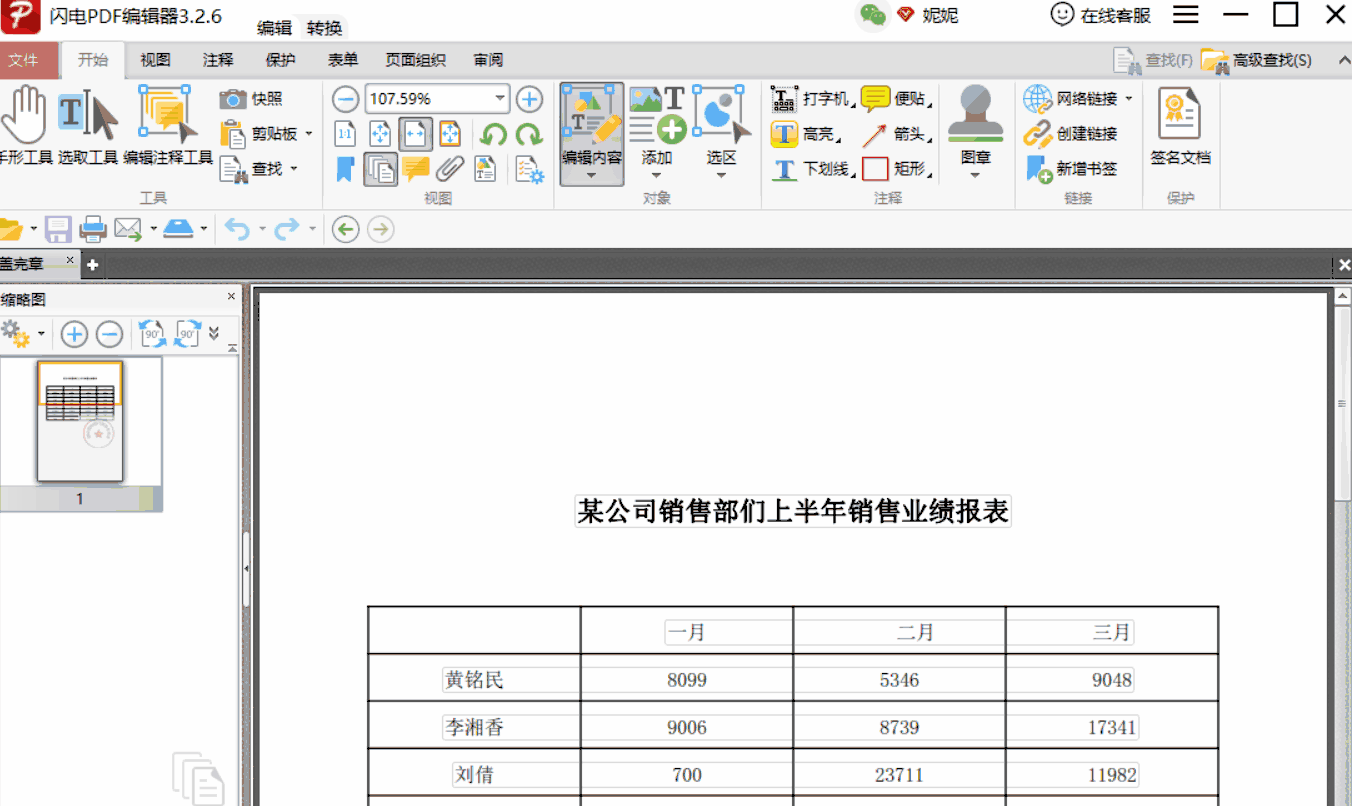Switch to the 注释 ribbon tab

[218, 61]
